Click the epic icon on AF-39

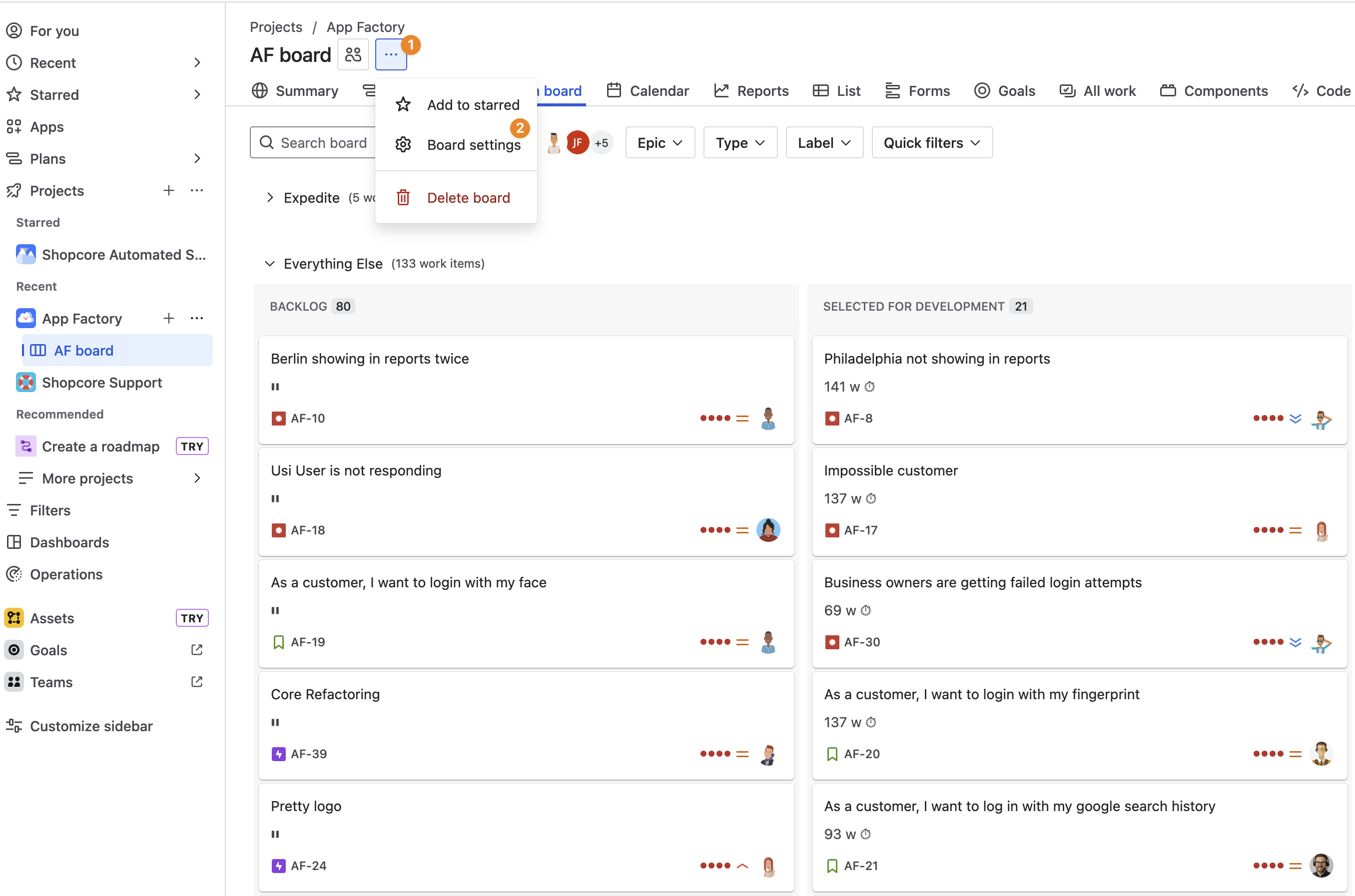pos(278,754)
